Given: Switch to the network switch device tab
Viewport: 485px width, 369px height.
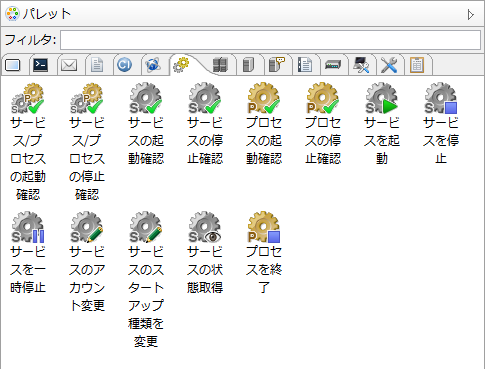Looking at the screenshot, I should click(x=333, y=65).
